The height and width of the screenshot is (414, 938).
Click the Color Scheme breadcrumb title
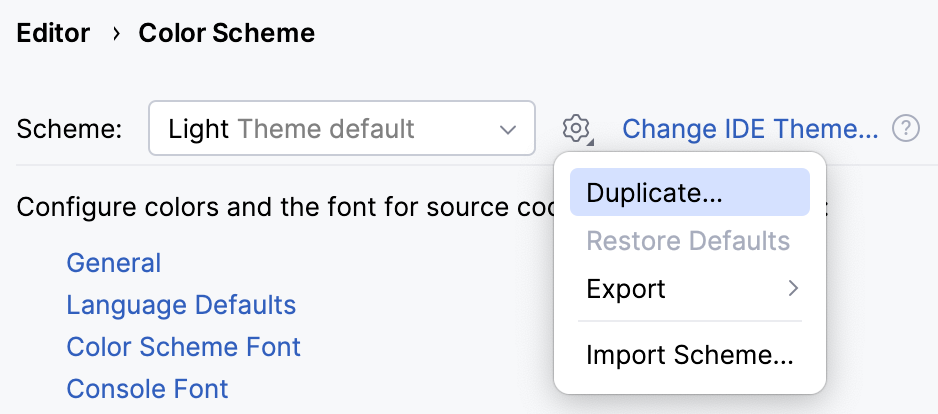pos(227,34)
